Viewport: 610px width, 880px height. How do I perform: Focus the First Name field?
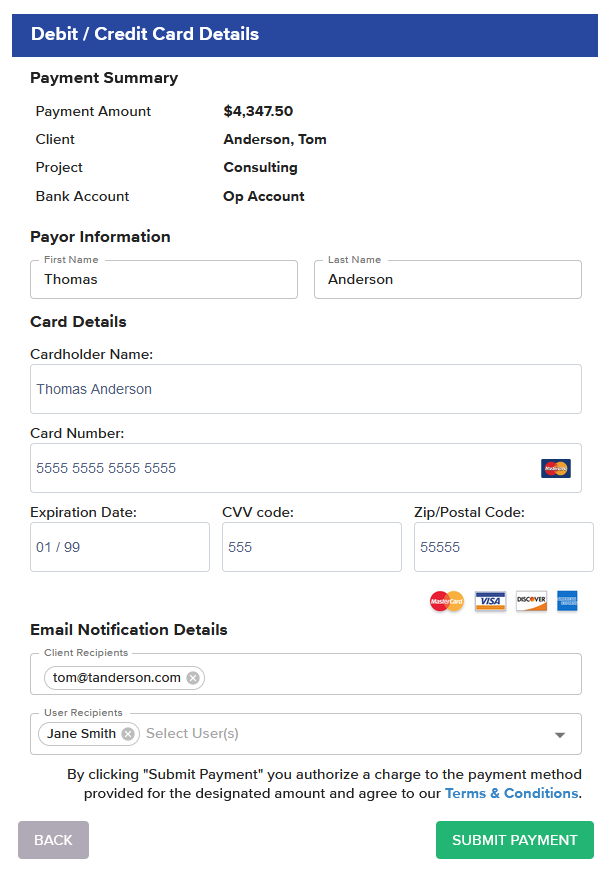[x=164, y=280]
